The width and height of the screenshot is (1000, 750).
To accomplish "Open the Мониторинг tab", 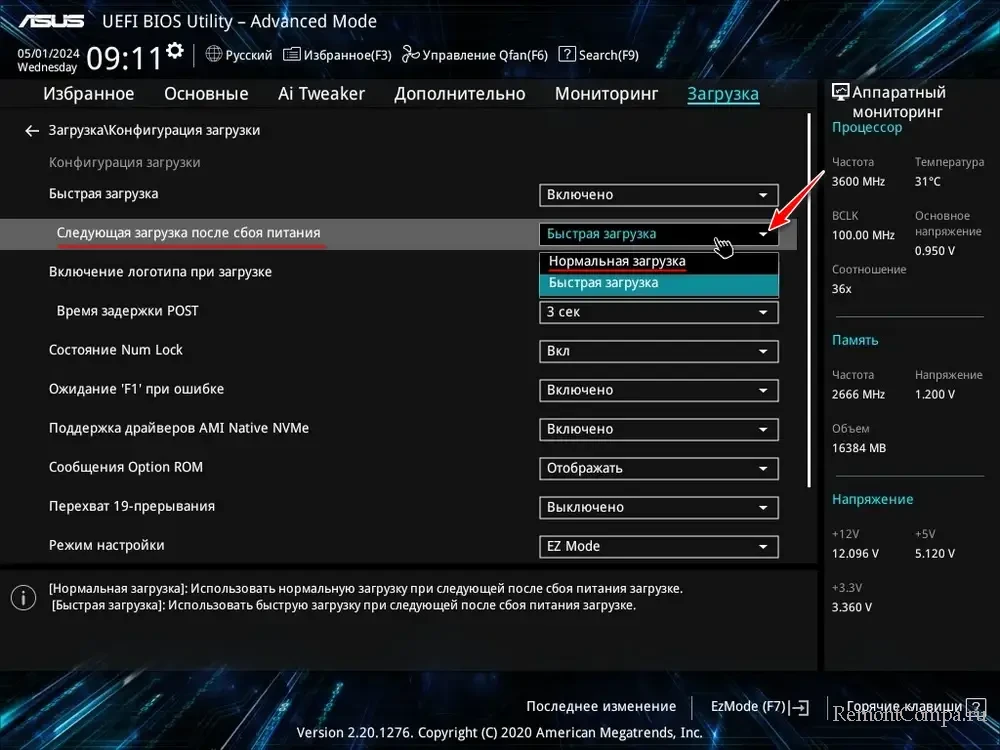I will tap(606, 94).
